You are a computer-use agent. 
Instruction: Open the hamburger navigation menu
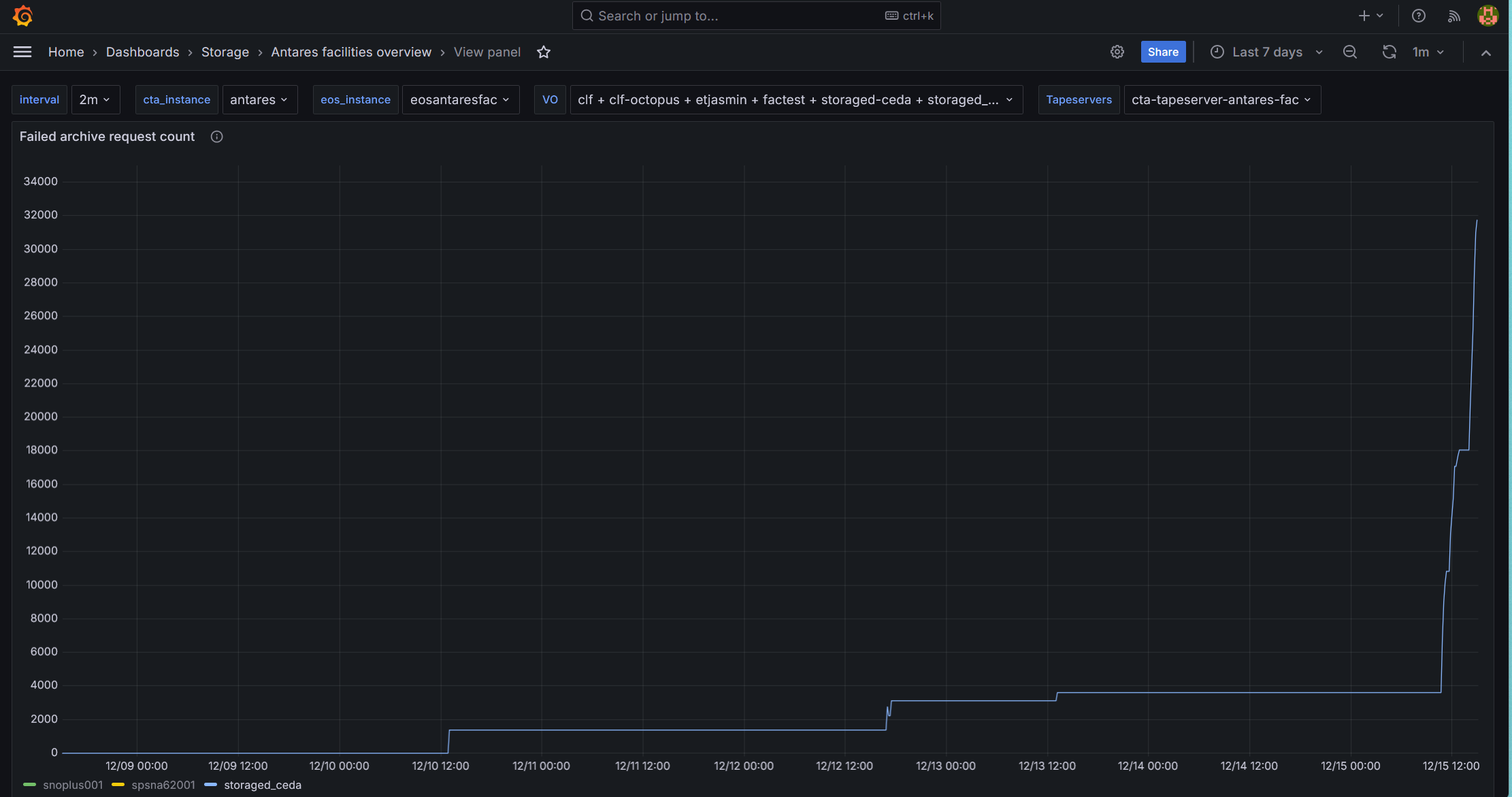click(x=22, y=52)
